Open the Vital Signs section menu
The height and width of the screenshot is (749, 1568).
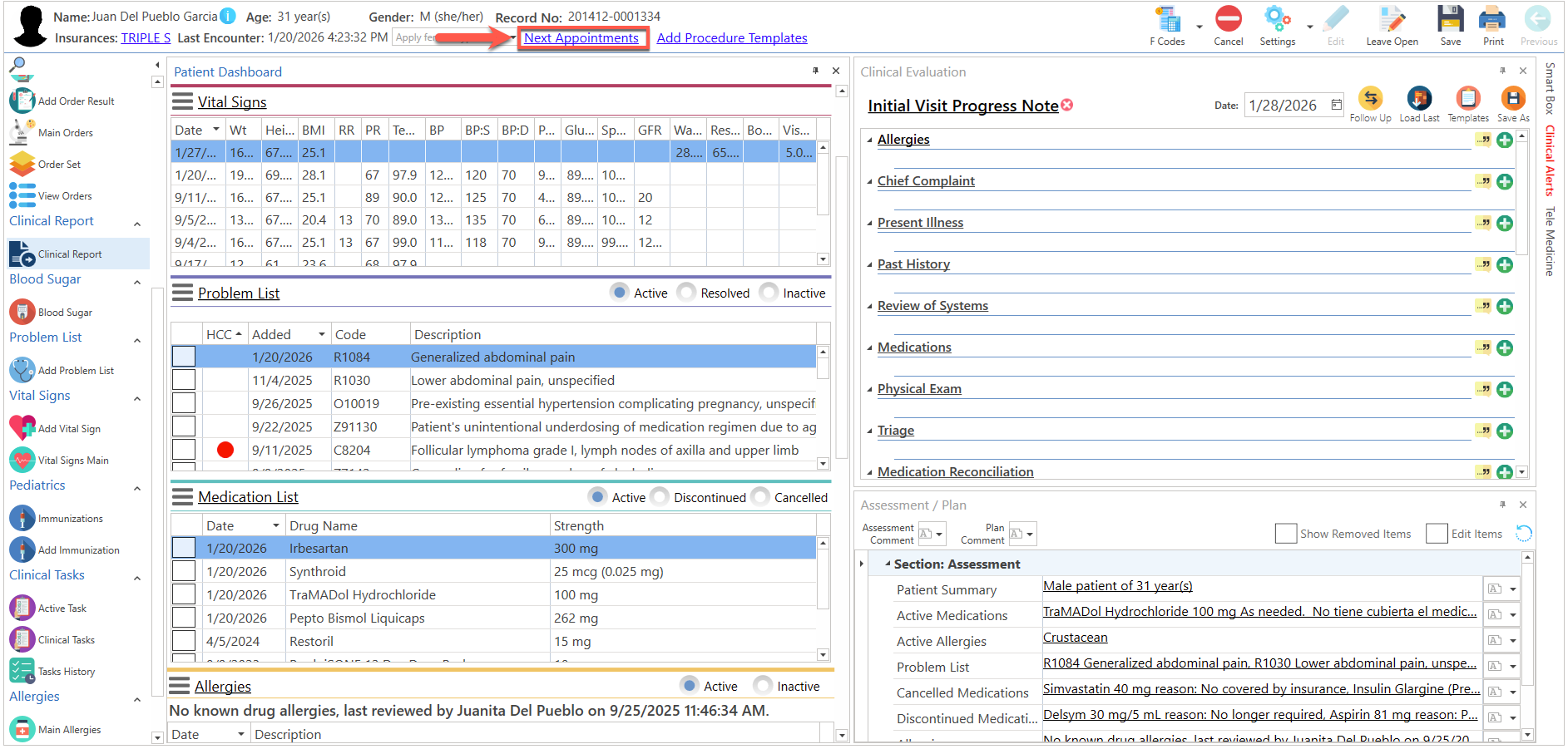point(182,101)
